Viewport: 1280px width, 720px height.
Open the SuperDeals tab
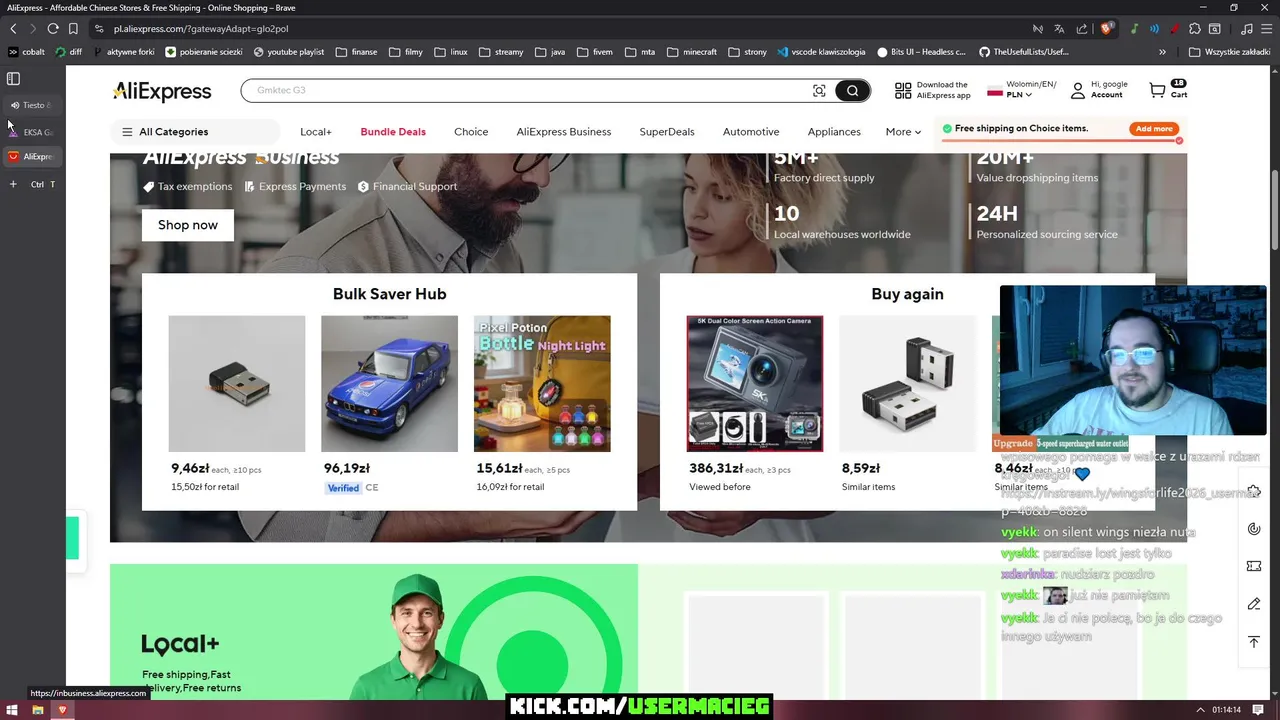667,132
